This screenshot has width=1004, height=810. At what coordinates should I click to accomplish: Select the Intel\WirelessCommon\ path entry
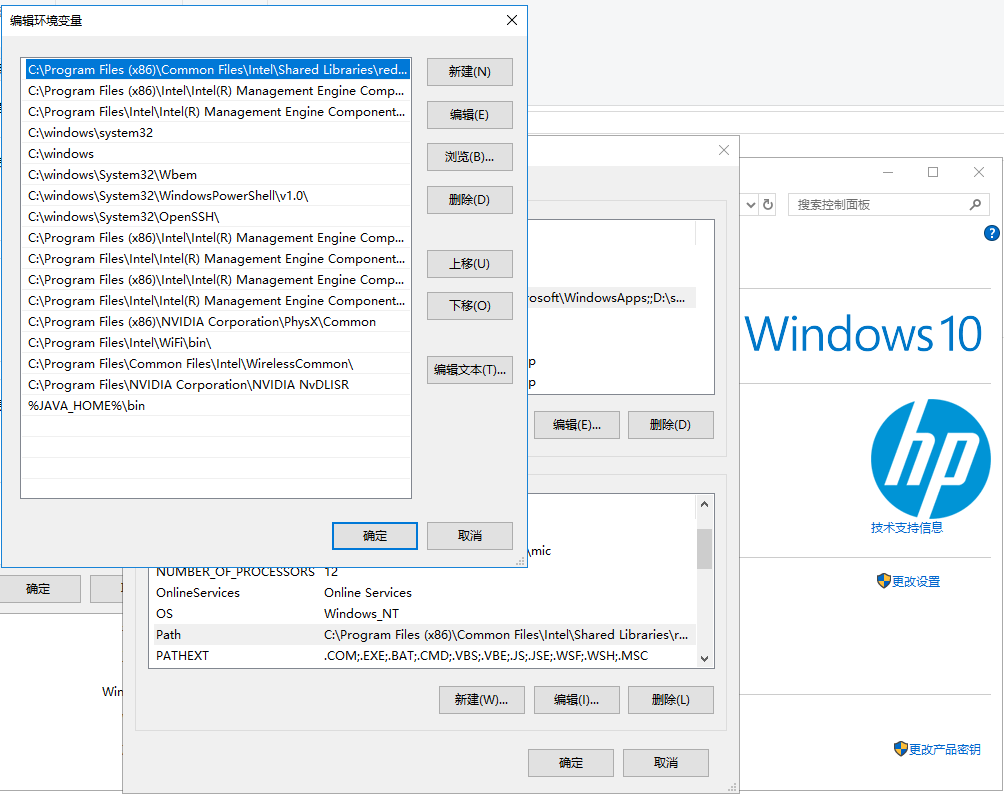[x=216, y=364]
